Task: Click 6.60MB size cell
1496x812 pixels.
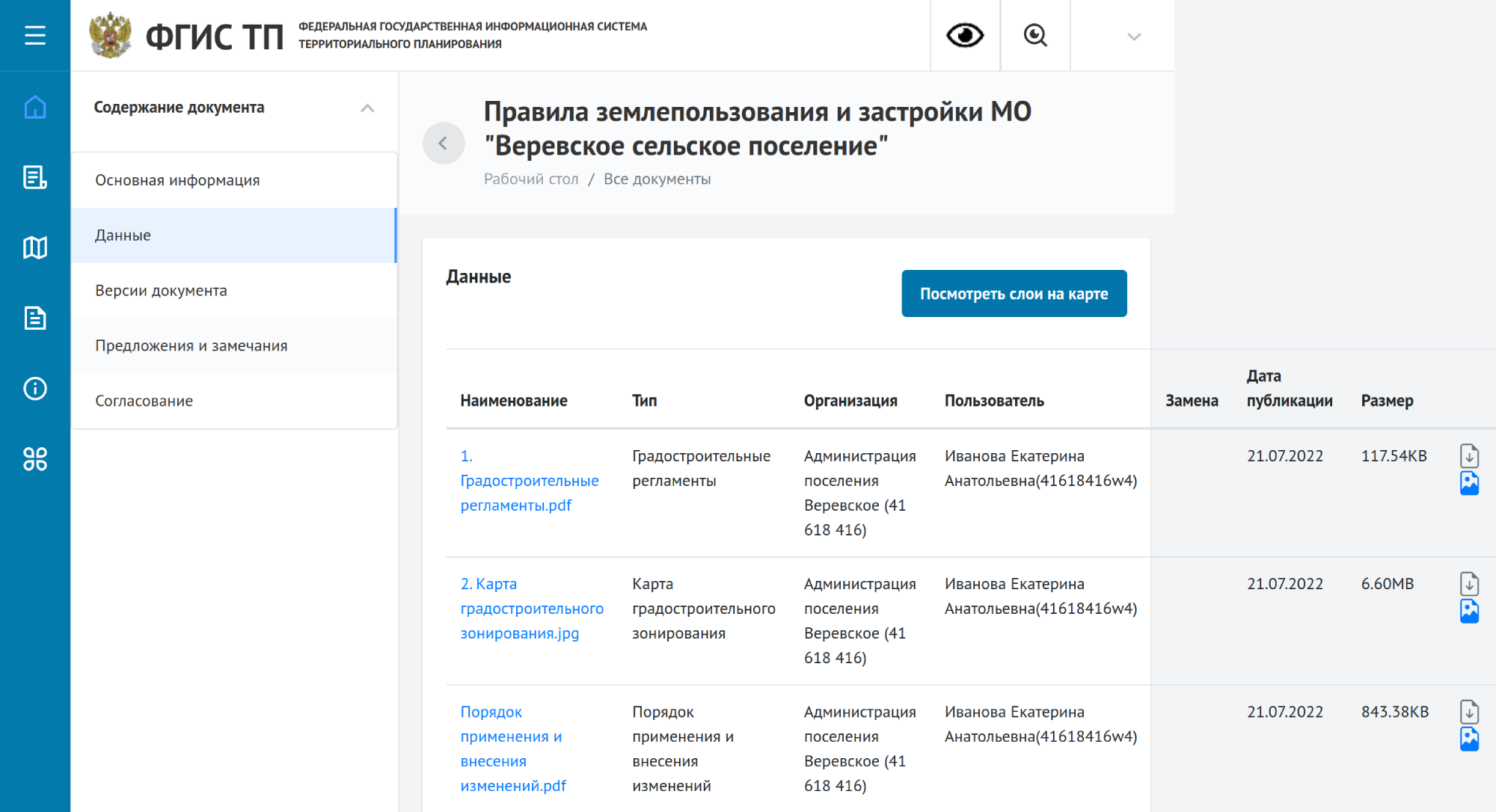Action: pyautogui.click(x=1387, y=584)
